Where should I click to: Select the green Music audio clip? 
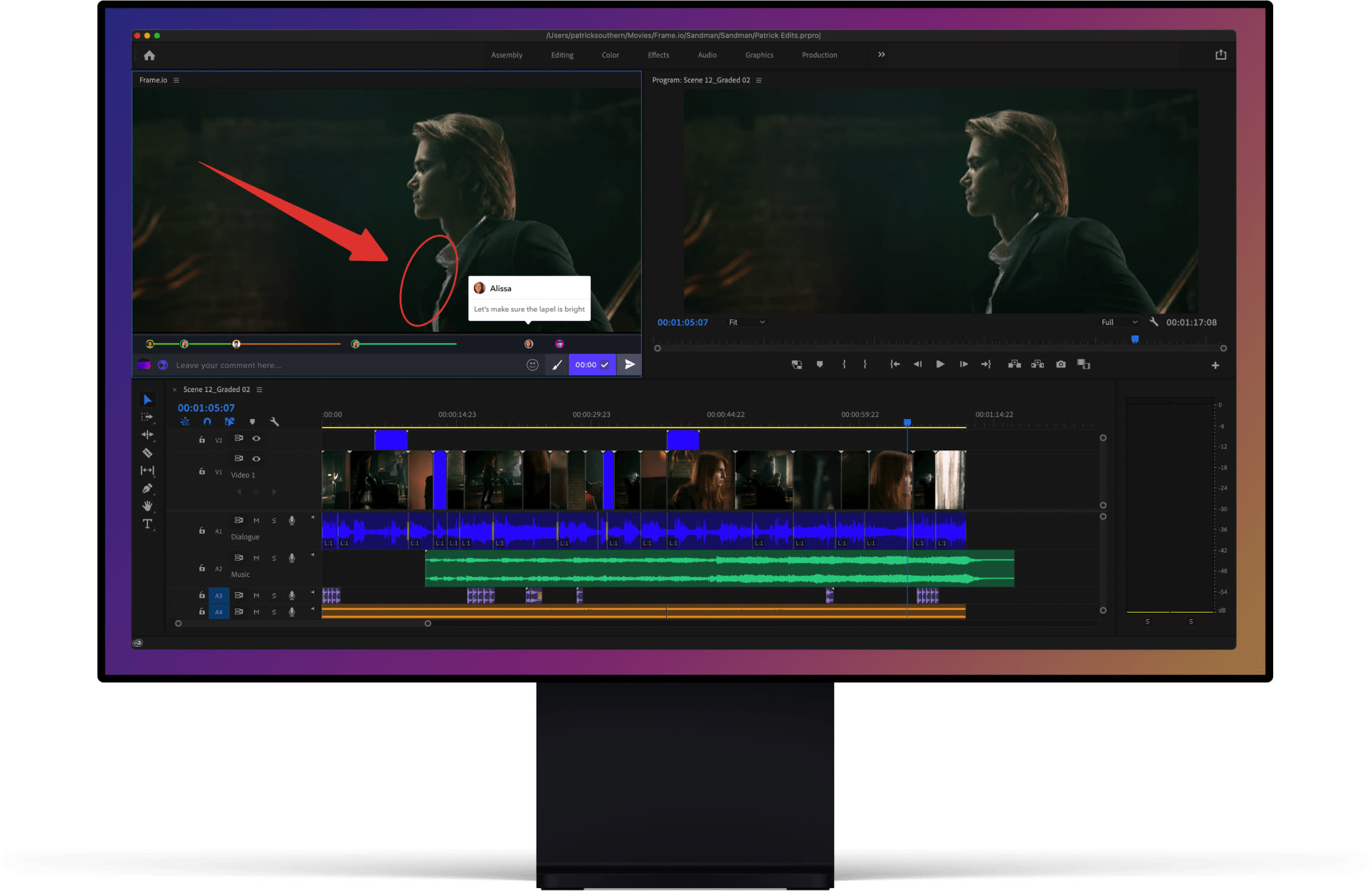click(719, 569)
